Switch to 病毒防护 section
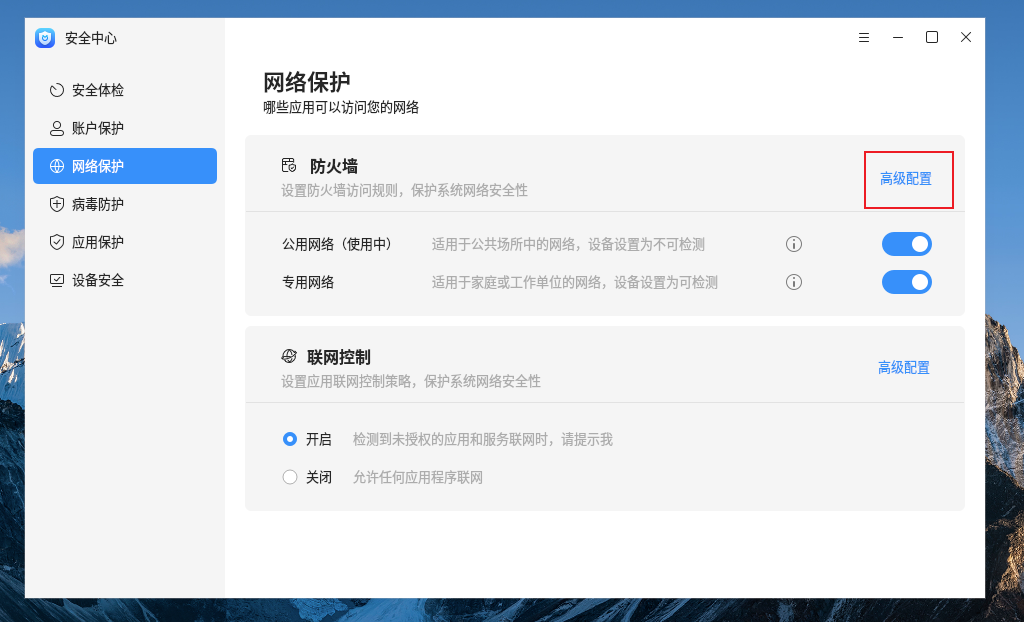Screen dimensions: 1024x622 (x=125, y=204)
